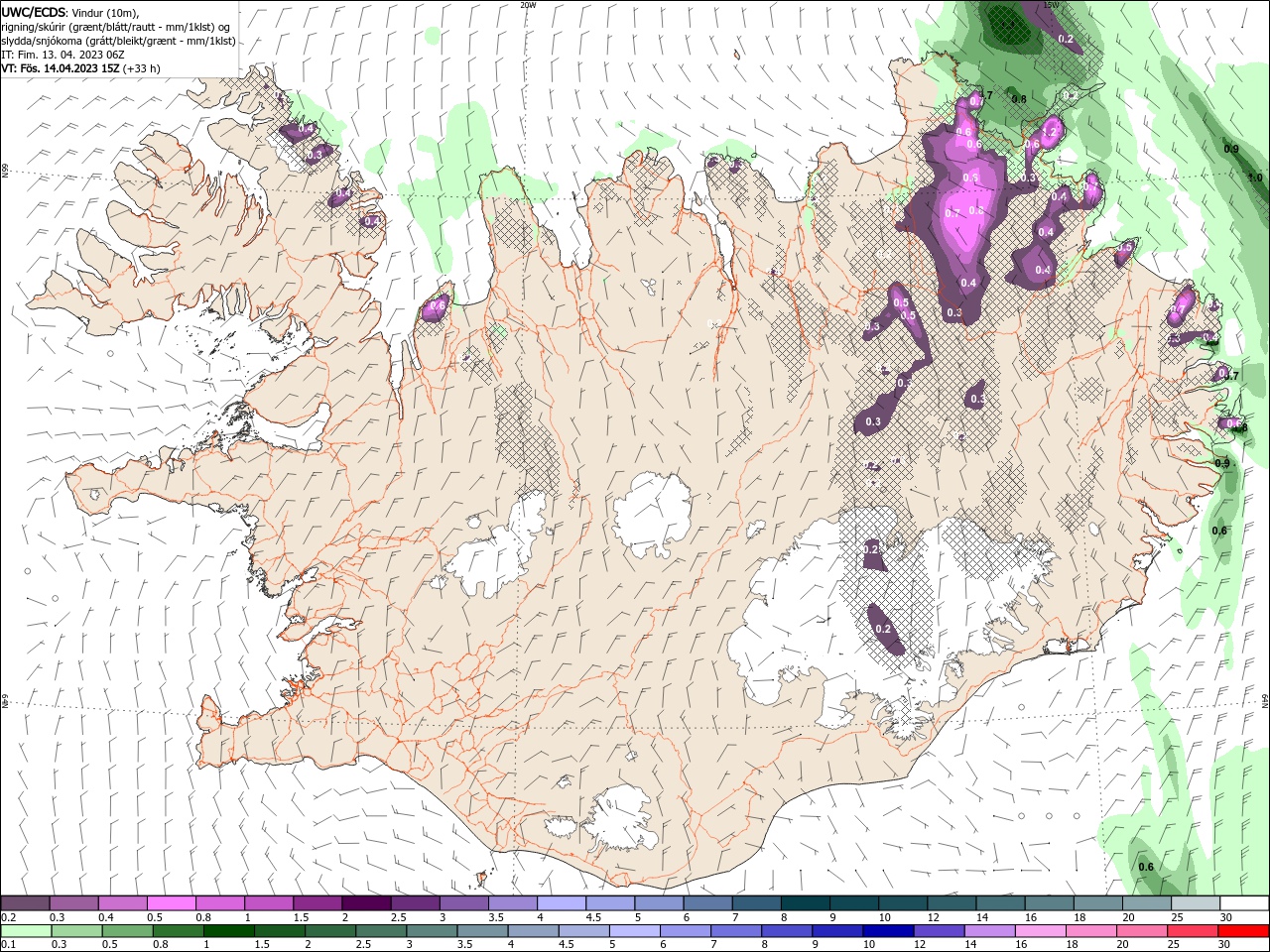Click the '1.0' precipitation value on the map
The width and height of the screenshot is (1270, 952).
1255,178
